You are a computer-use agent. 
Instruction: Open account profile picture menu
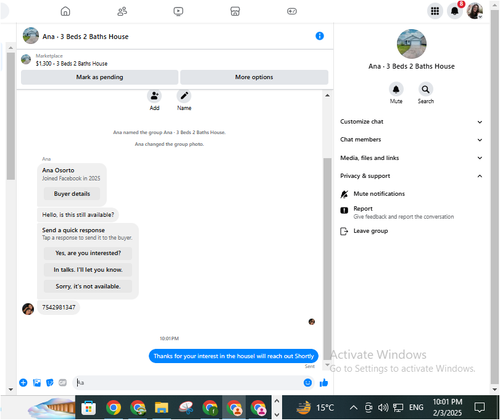click(x=475, y=11)
